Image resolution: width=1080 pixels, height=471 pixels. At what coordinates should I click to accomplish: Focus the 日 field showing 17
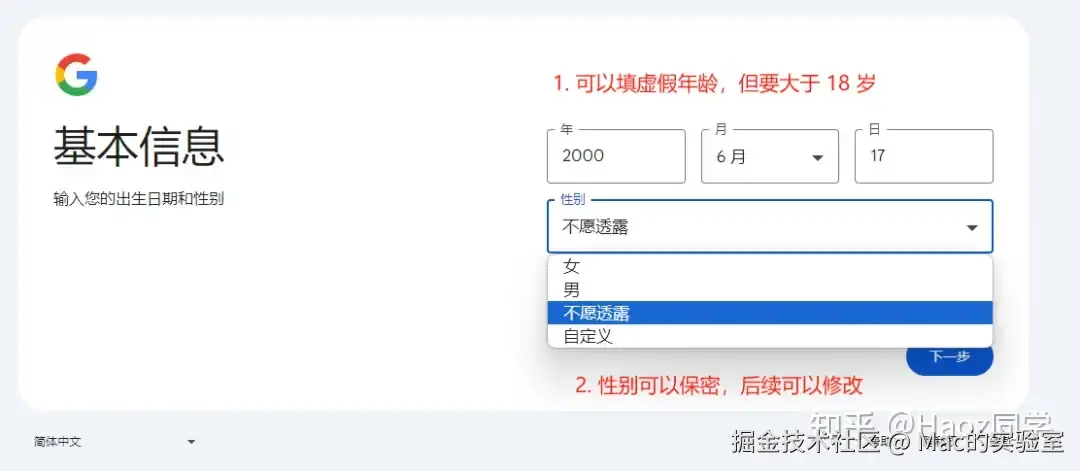tap(924, 156)
